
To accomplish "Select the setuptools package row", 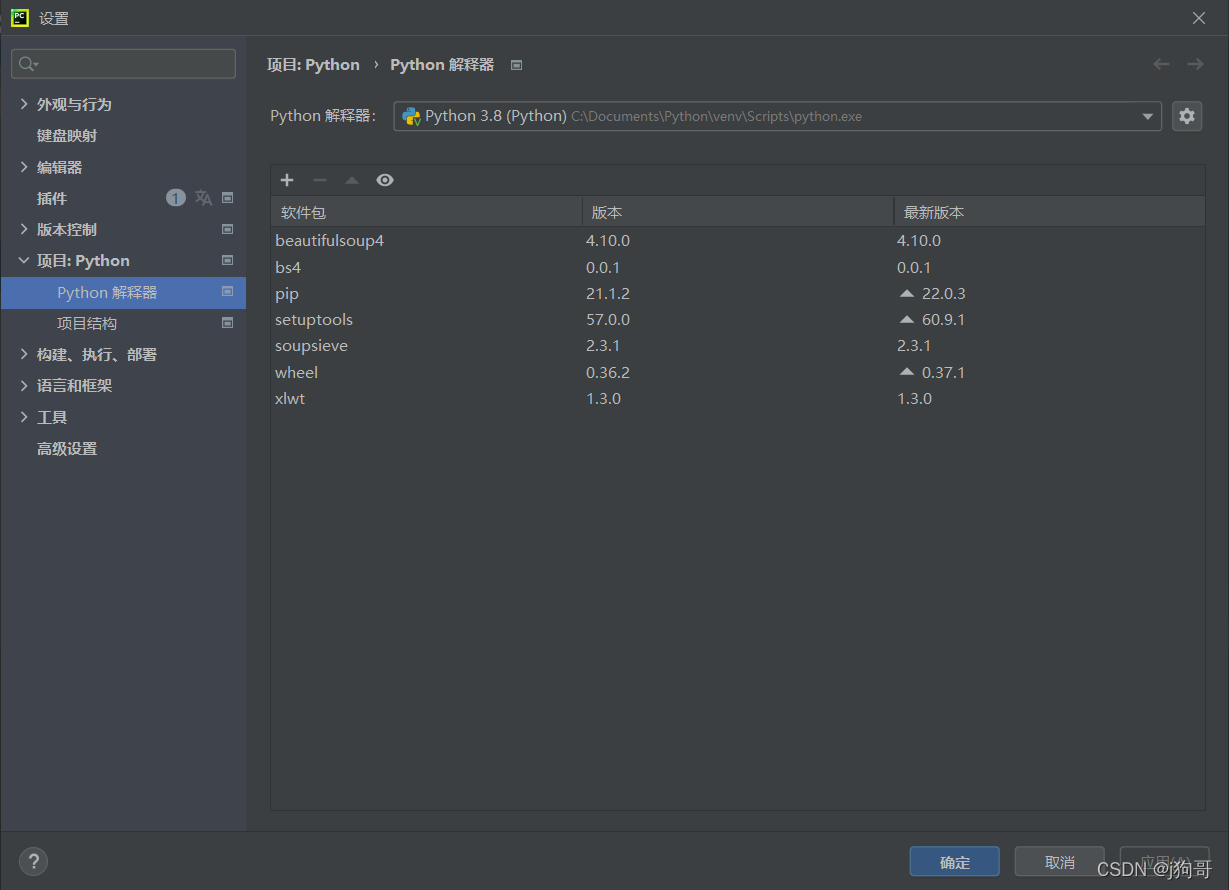I will (x=738, y=319).
